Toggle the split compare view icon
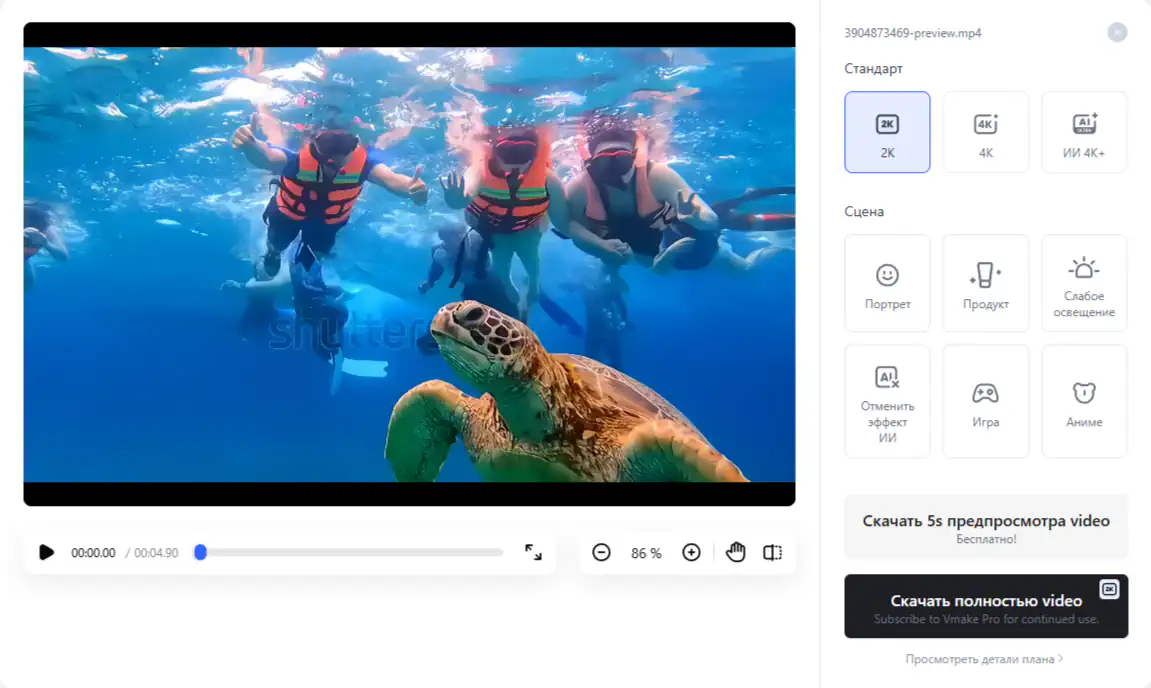 pos(772,552)
